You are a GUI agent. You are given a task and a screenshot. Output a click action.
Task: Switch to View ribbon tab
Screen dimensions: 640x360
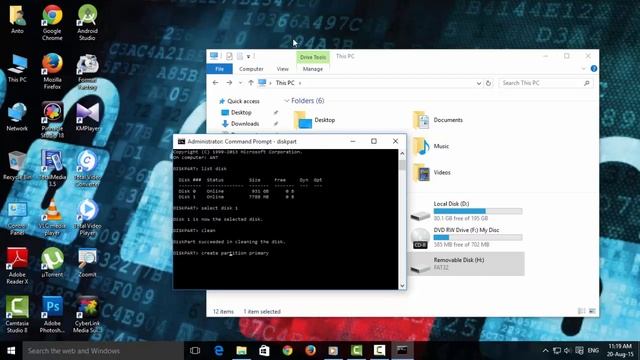tap(282, 69)
